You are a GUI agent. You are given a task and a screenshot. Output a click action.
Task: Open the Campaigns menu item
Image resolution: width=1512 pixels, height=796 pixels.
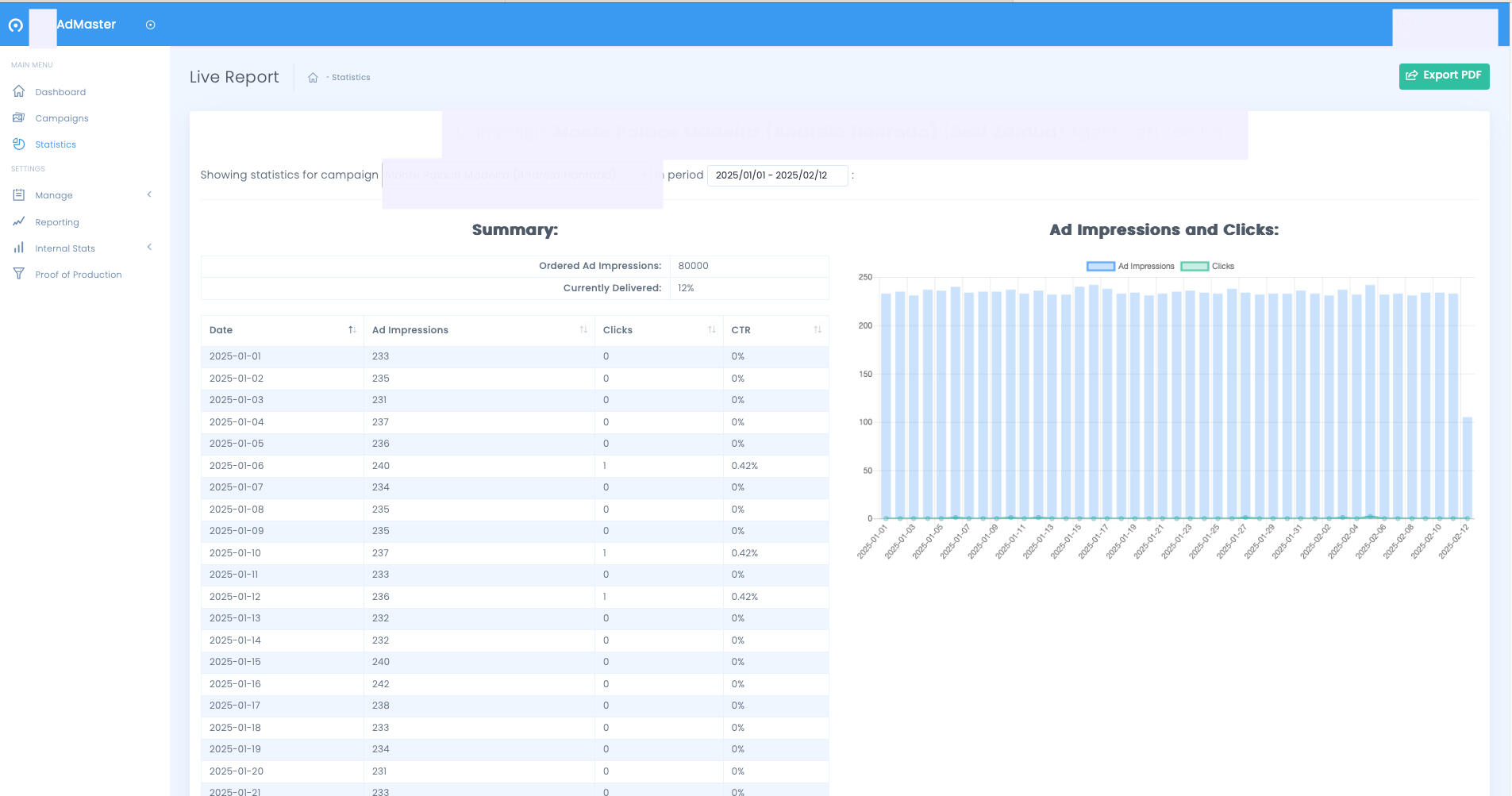[x=62, y=118]
